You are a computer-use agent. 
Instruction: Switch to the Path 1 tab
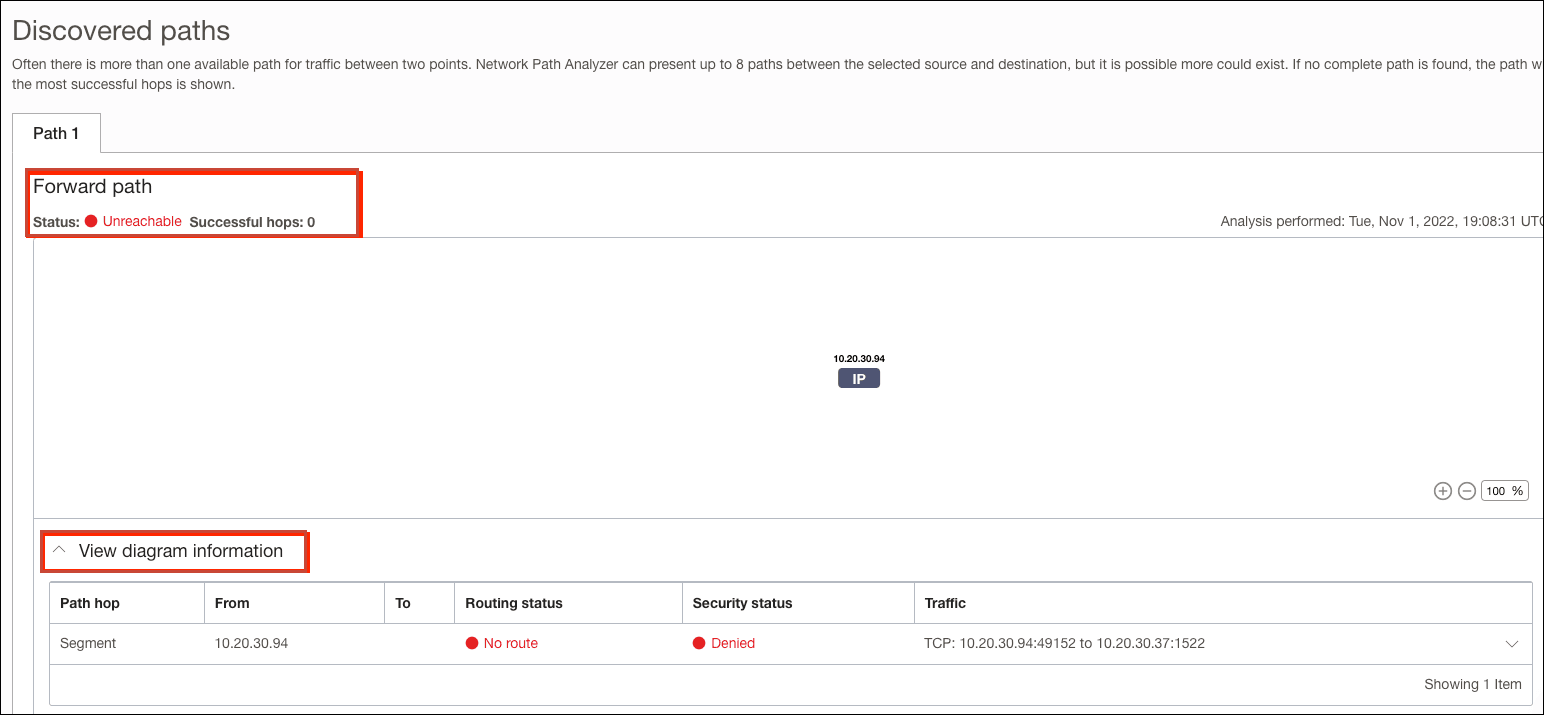[56, 133]
